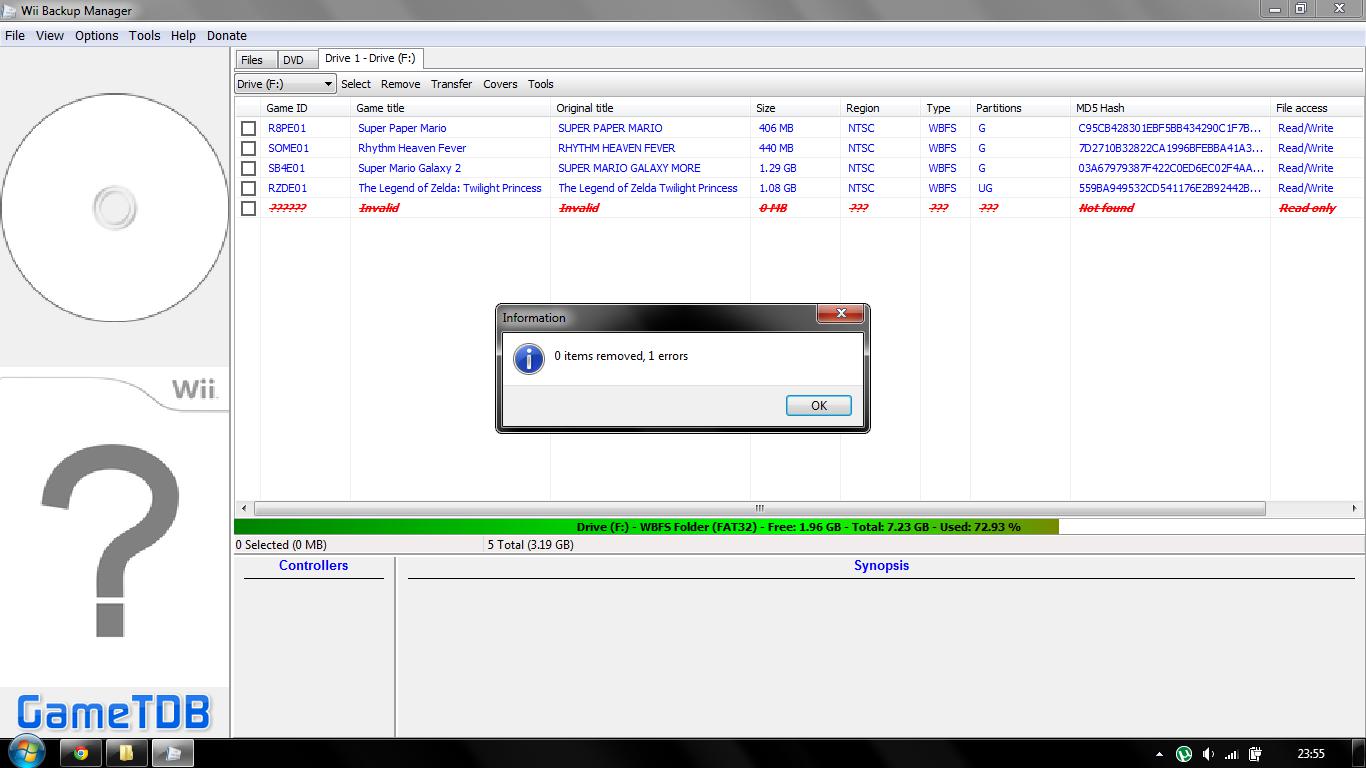Image resolution: width=1366 pixels, height=768 pixels.
Task: Open the folder-icon program in the taskbar
Action: pos(126,753)
